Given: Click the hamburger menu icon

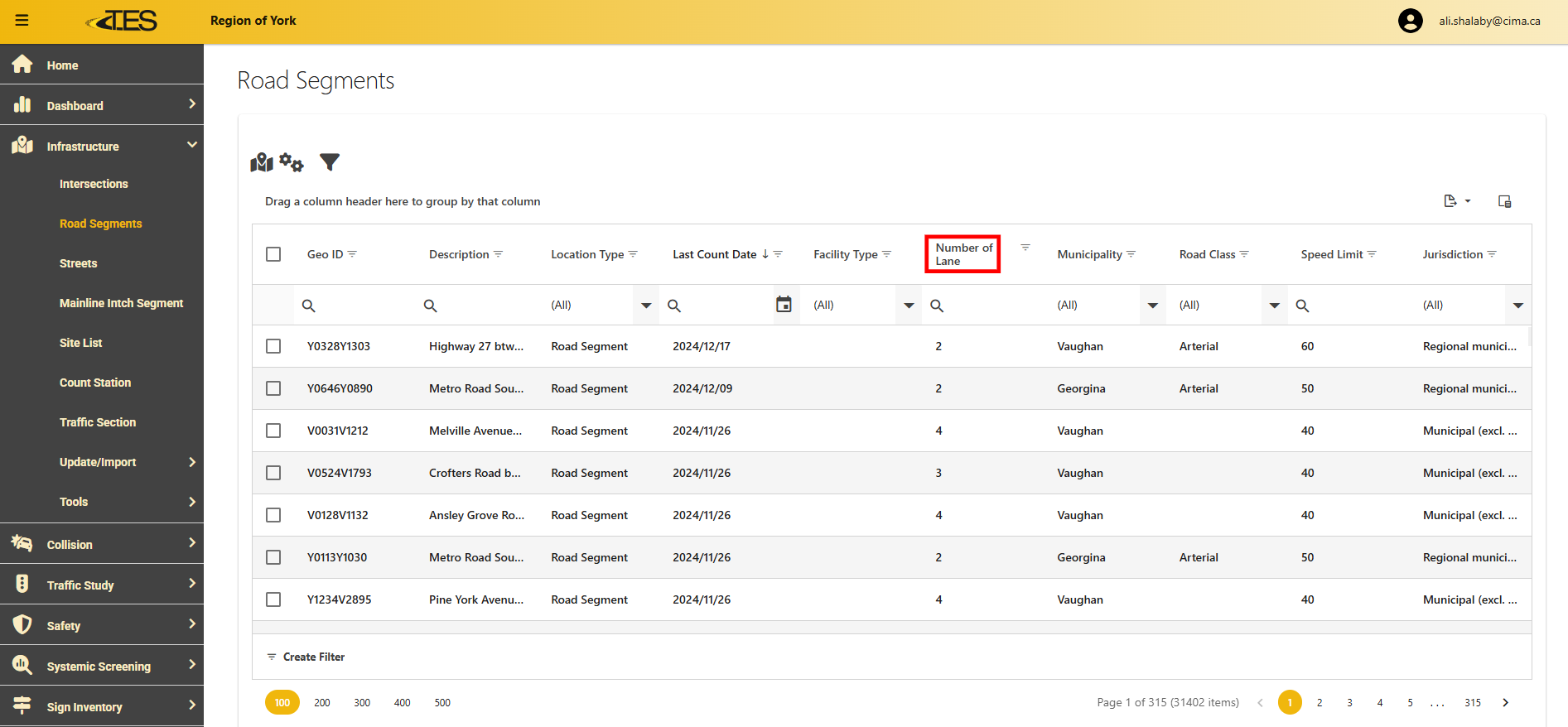Looking at the screenshot, I should tap(22, 21).
